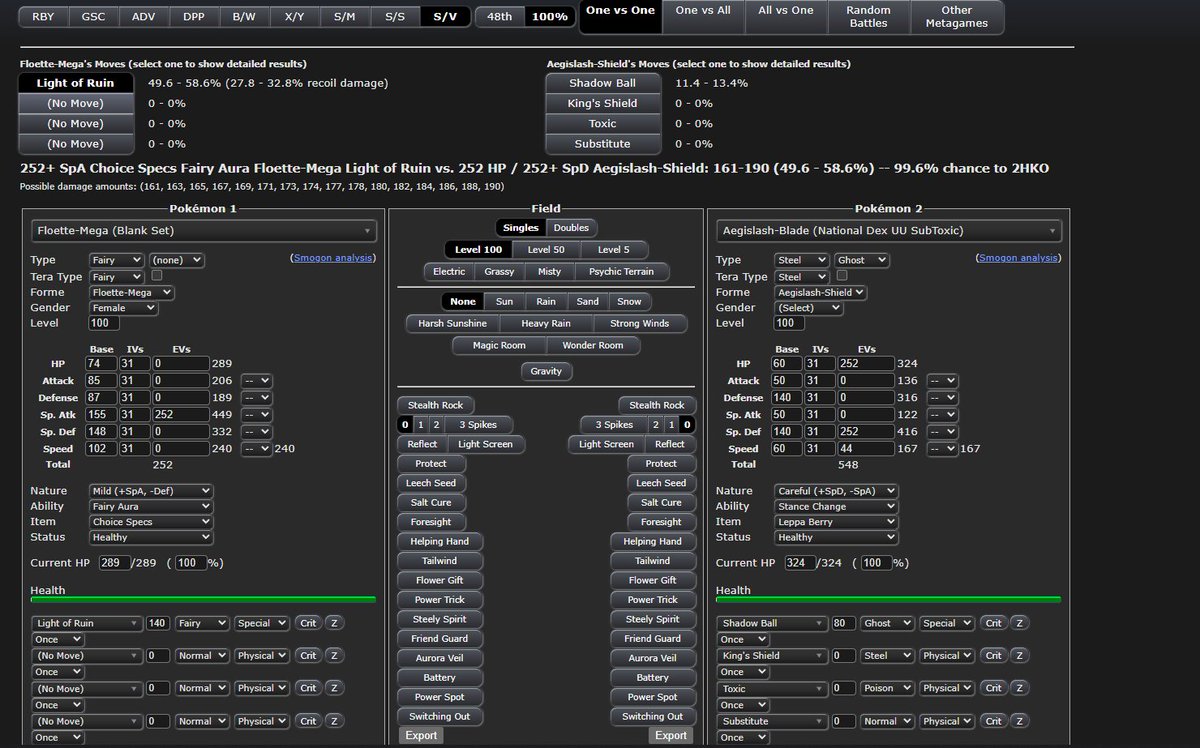Toggle Wonder Room on the field

594,346
